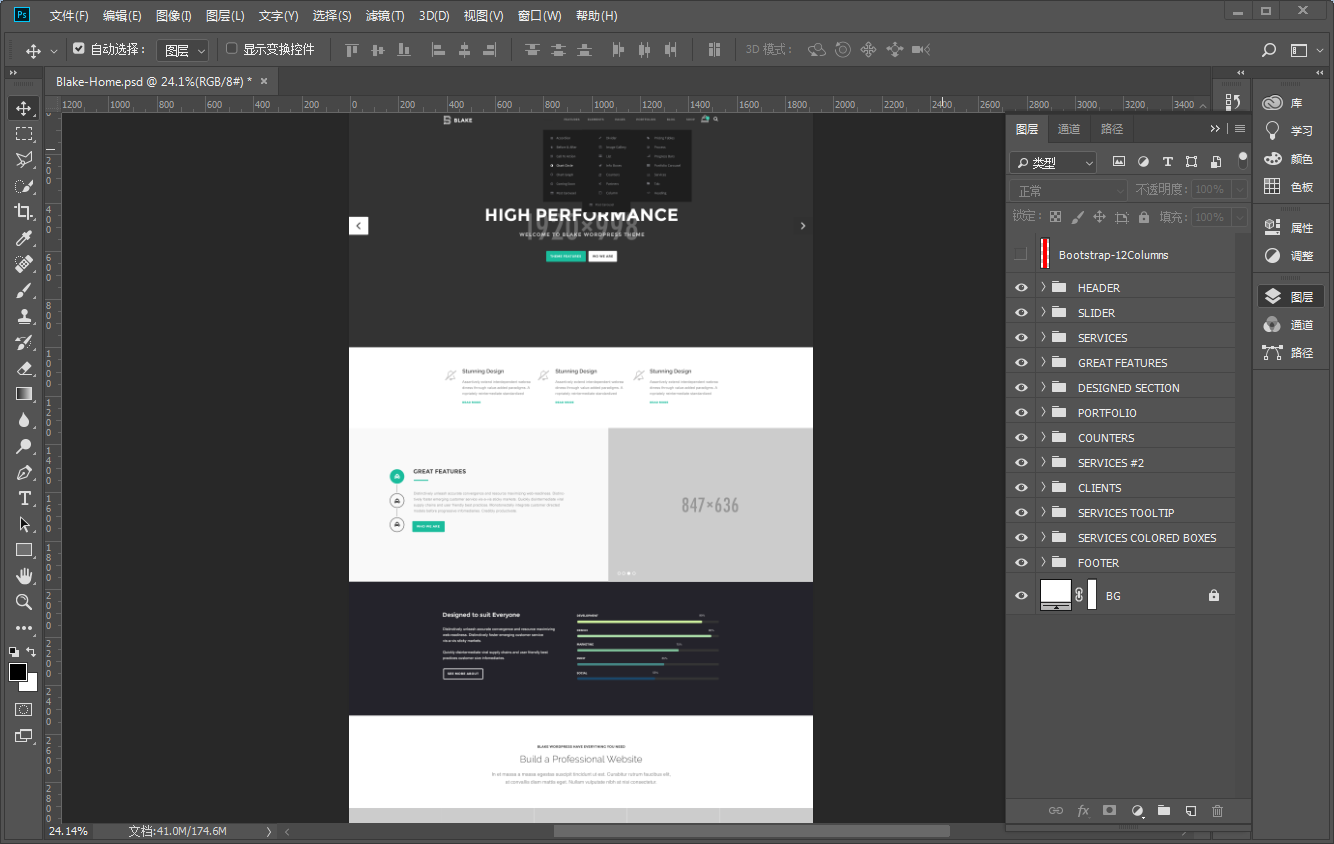Hide the FOOTER layer group
1334x844 pixels.
[1021, 562]
